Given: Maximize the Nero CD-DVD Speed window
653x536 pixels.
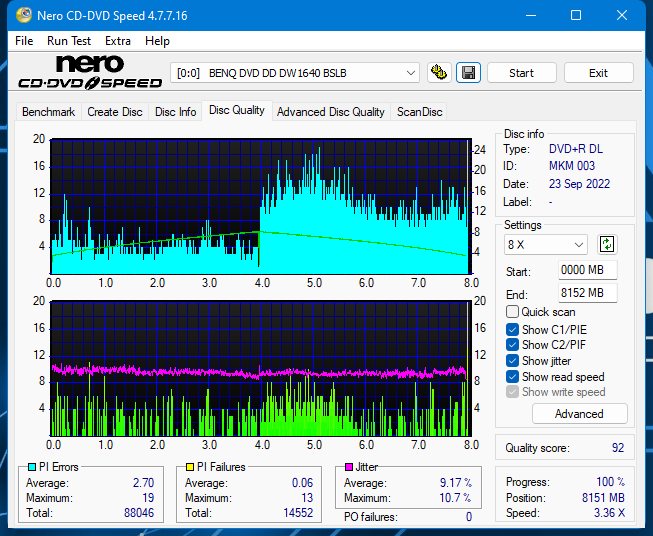Looking at the screenshot, I should click(x=576, y=15).
